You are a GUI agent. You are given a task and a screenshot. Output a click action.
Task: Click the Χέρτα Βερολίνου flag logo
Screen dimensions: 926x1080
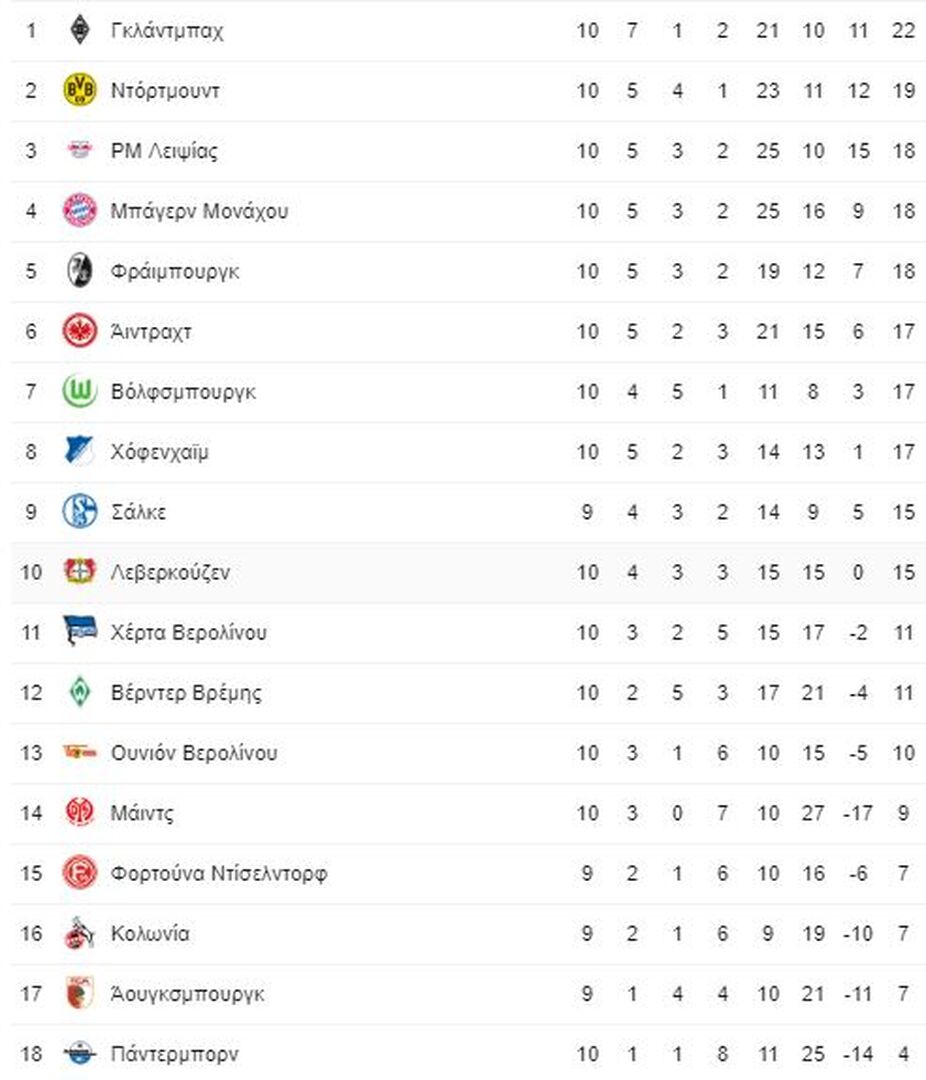(x=80, y=631)
